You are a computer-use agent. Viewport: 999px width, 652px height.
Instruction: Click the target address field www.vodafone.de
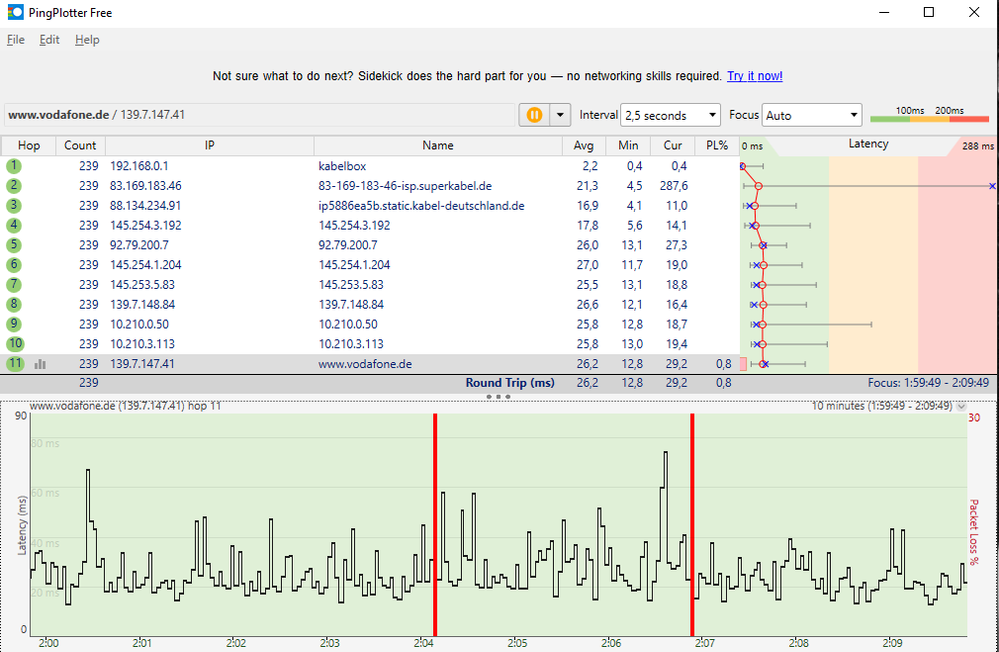click(259, 115)
